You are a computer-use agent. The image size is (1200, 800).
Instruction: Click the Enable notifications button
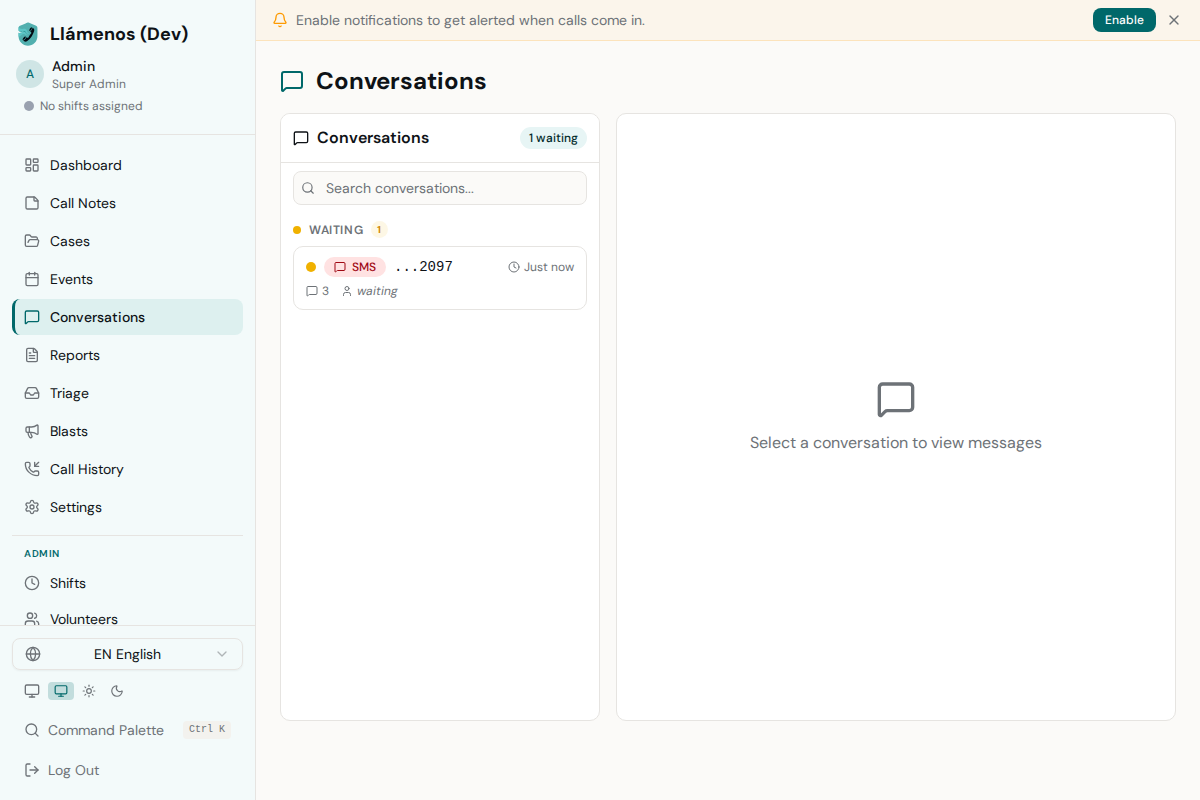(x=1124, y=20)
